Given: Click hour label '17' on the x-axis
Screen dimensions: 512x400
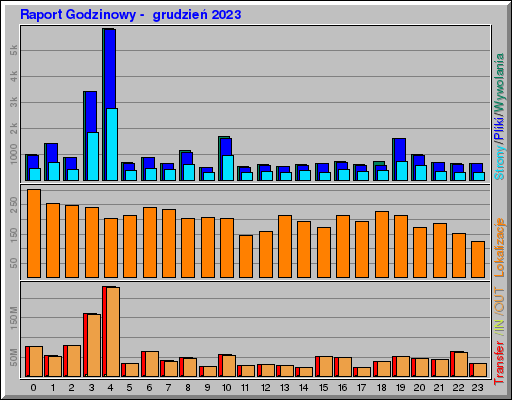Looking at the screenshot, I should coord(362,387).
